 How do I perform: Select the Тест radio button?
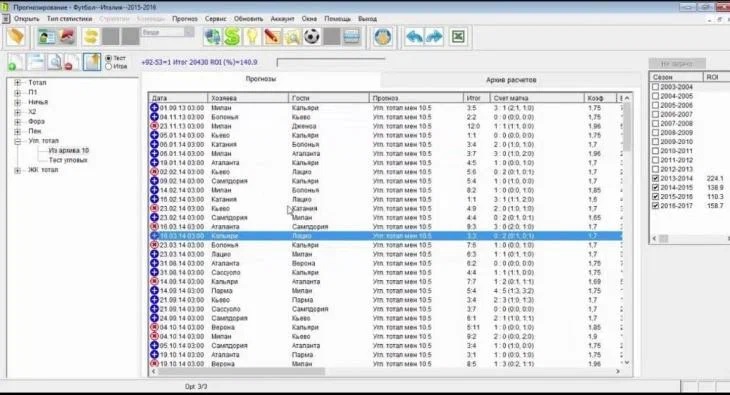[108, 58]
